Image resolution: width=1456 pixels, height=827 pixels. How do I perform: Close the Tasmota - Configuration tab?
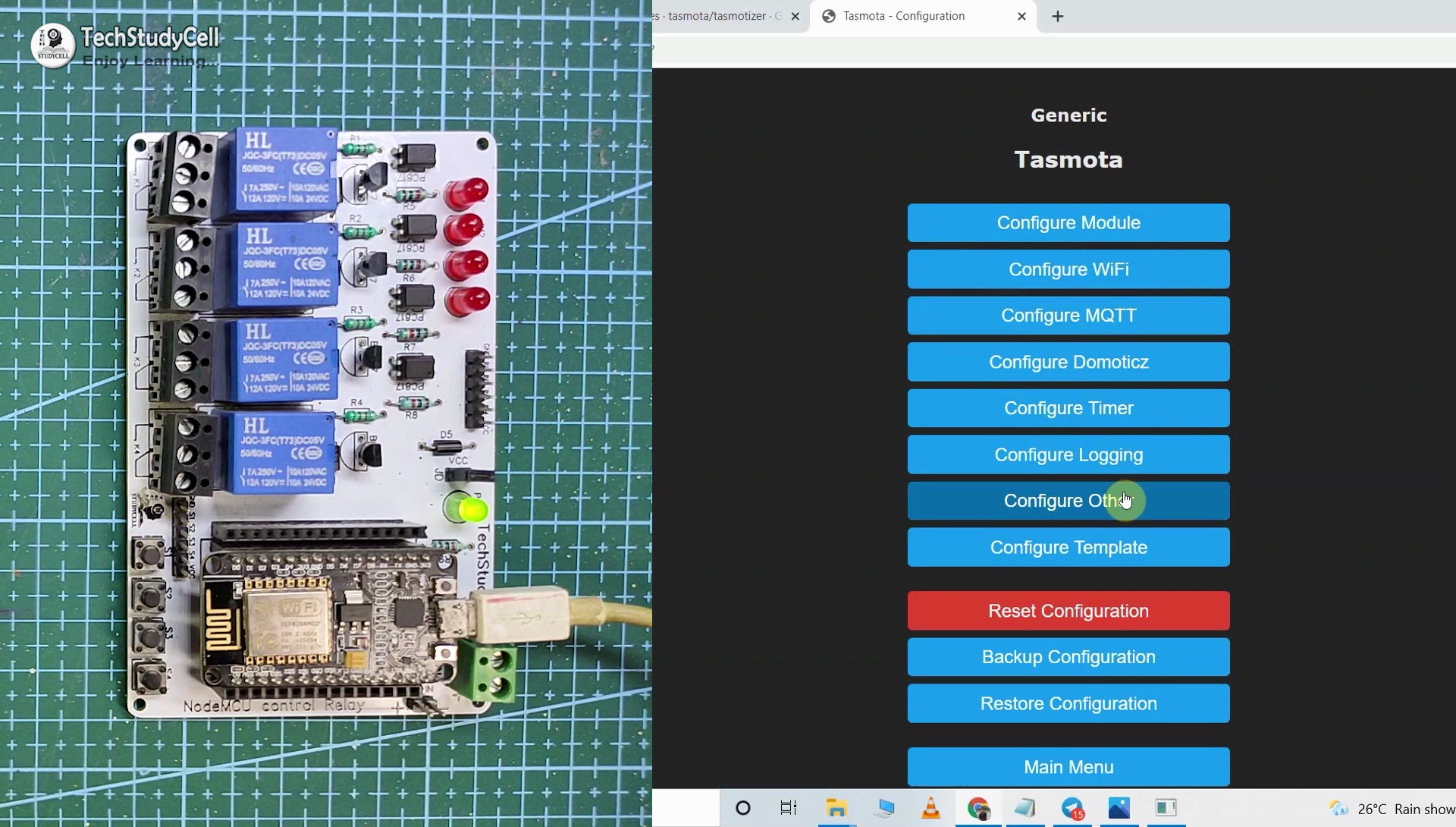pos(1021,16)
